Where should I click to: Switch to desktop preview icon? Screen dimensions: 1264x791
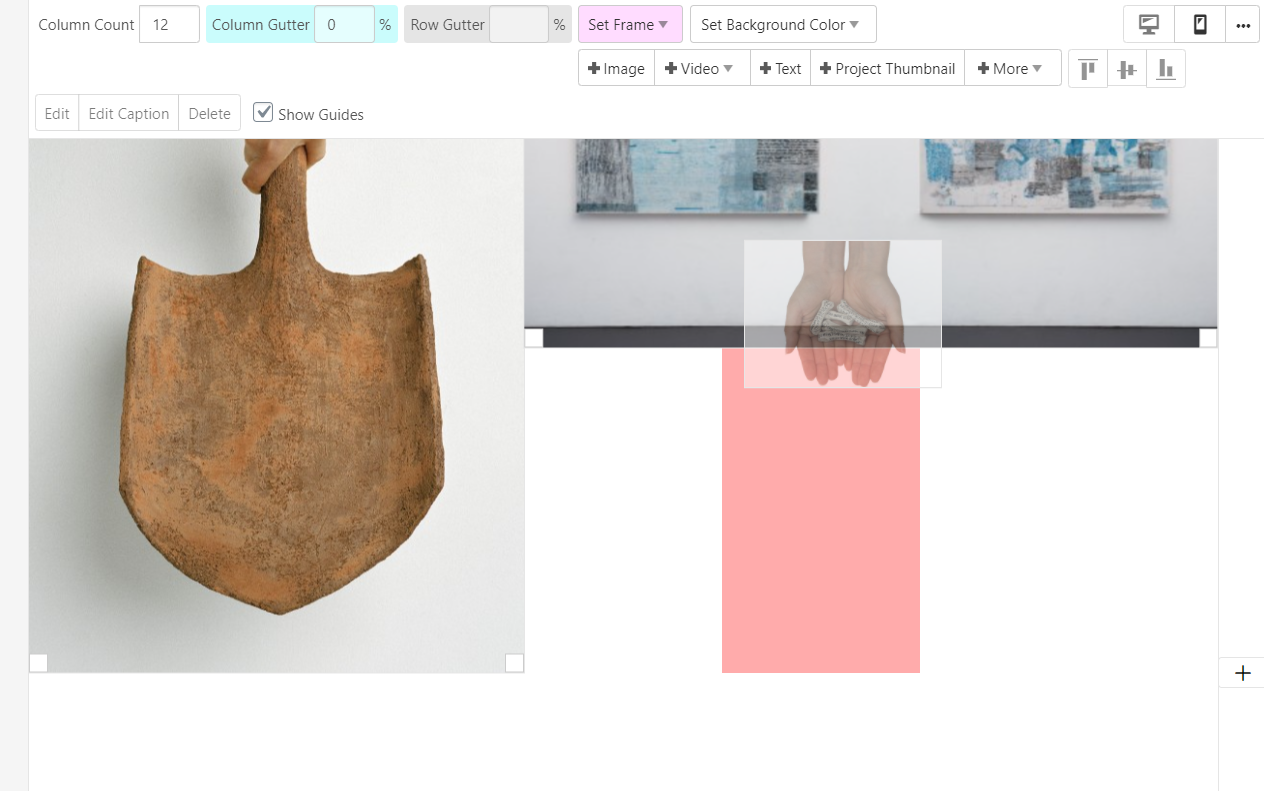[1149, 25]
